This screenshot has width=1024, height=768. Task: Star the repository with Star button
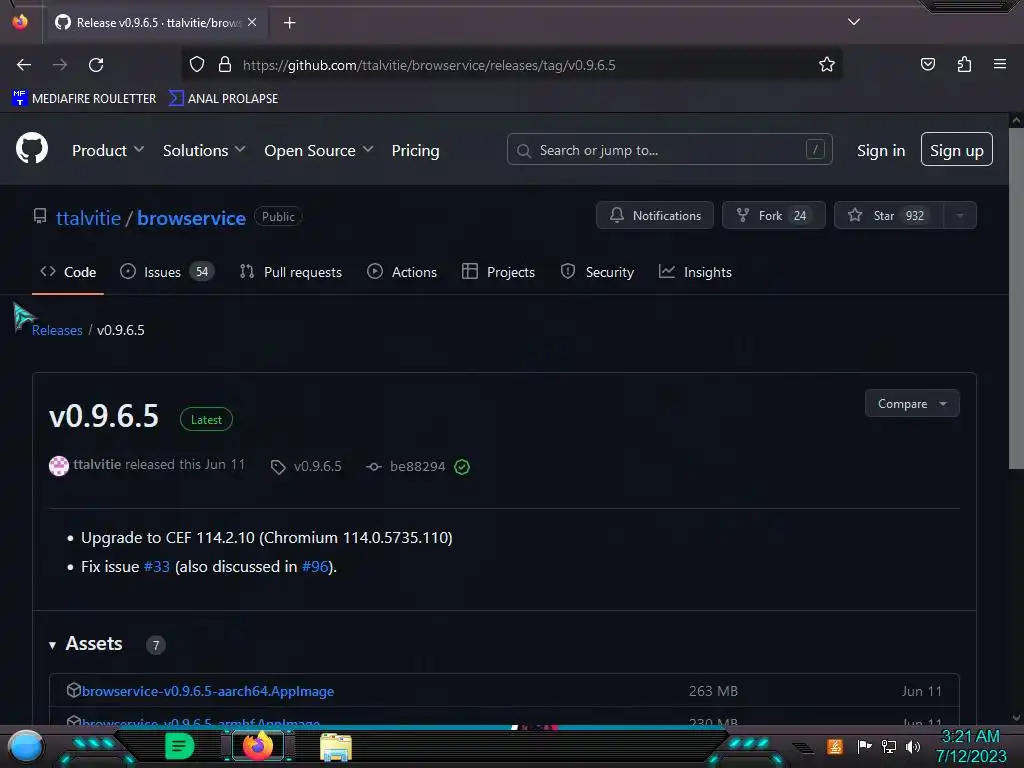(889, 216)
